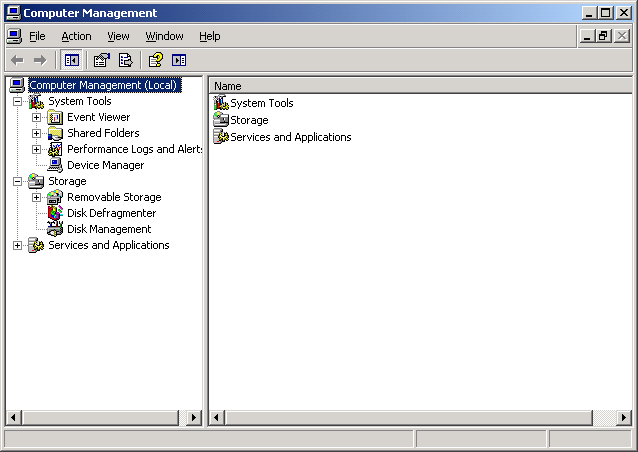The width and height of the screenshot is (638, 452).
Task: Open the Window menu
Action: point(164,36)
